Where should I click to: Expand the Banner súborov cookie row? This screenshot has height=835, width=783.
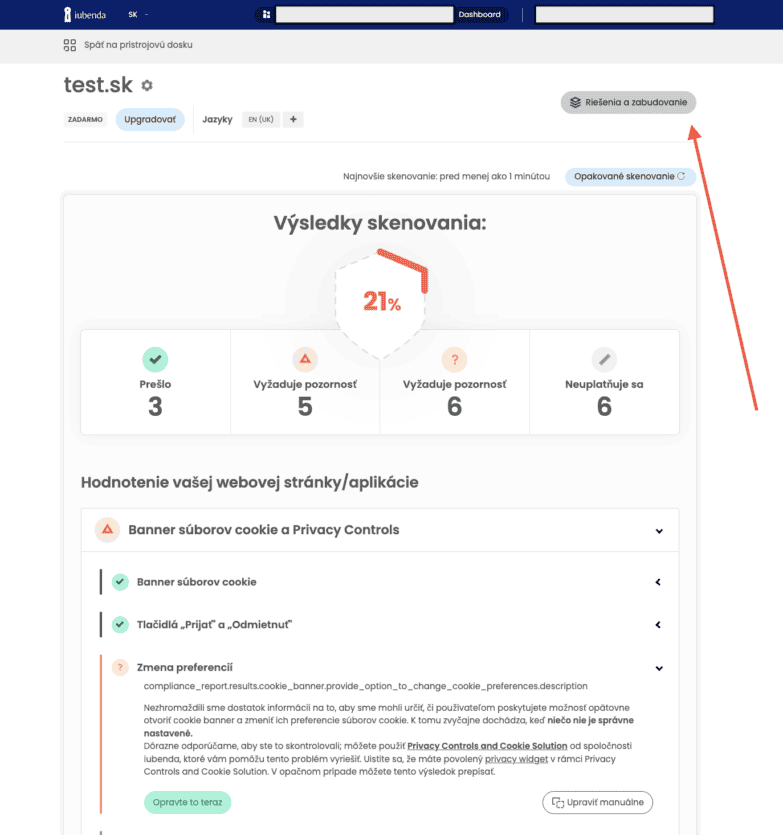coord(658,582)
